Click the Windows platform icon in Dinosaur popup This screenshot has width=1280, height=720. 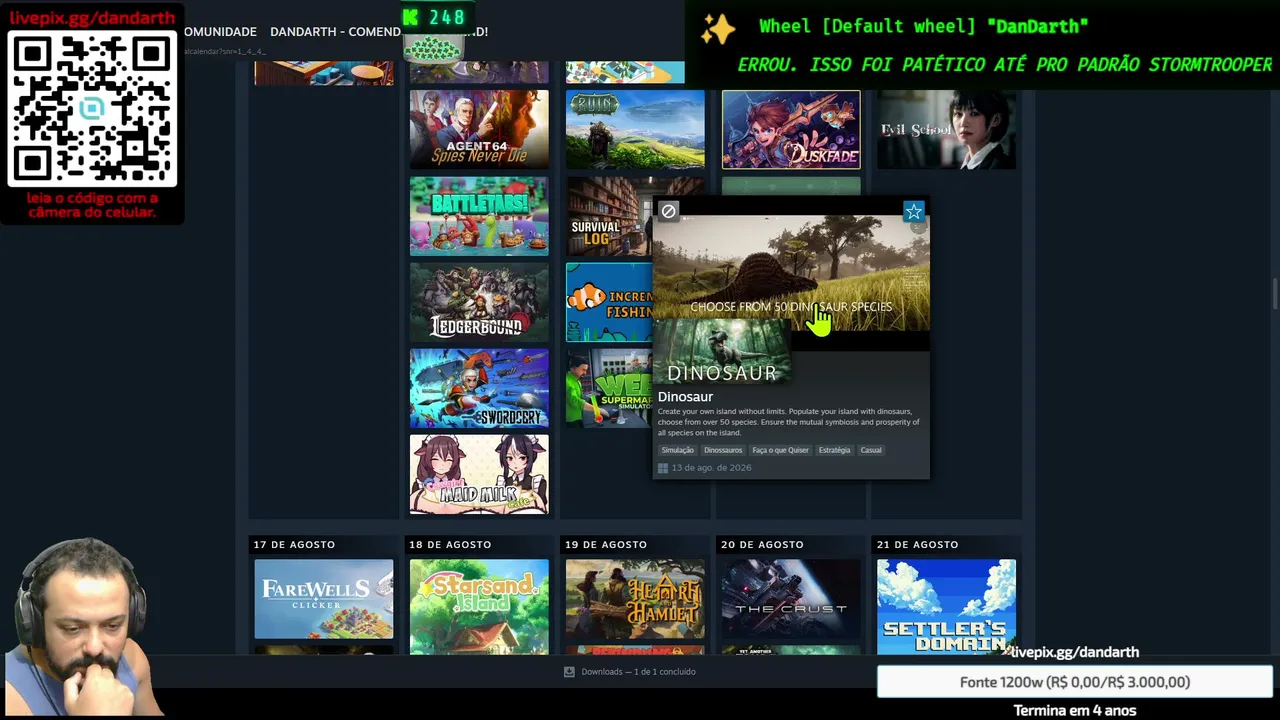[x=662, y=468]
